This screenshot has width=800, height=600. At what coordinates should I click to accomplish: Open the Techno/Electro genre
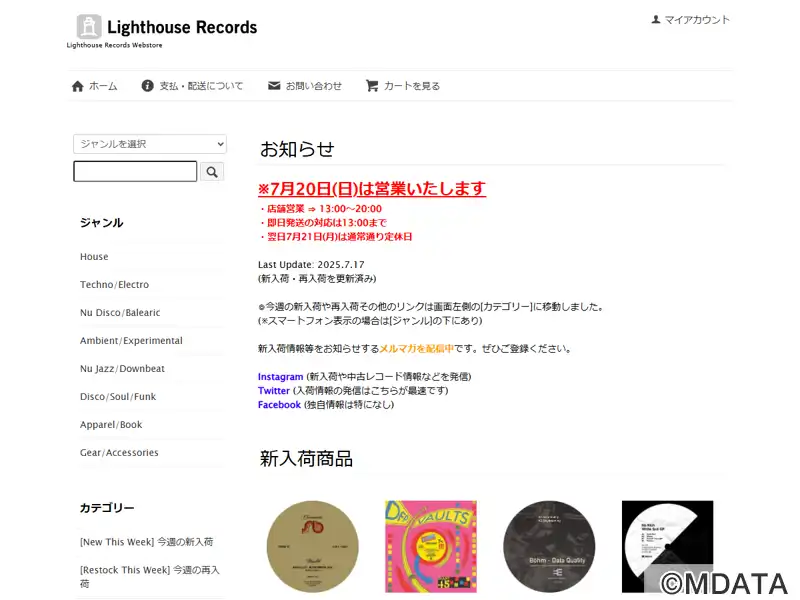114,285
